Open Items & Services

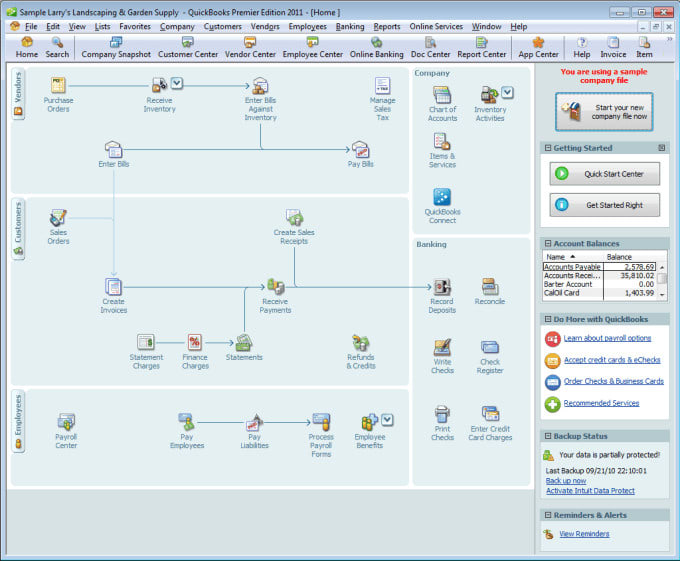442,141
